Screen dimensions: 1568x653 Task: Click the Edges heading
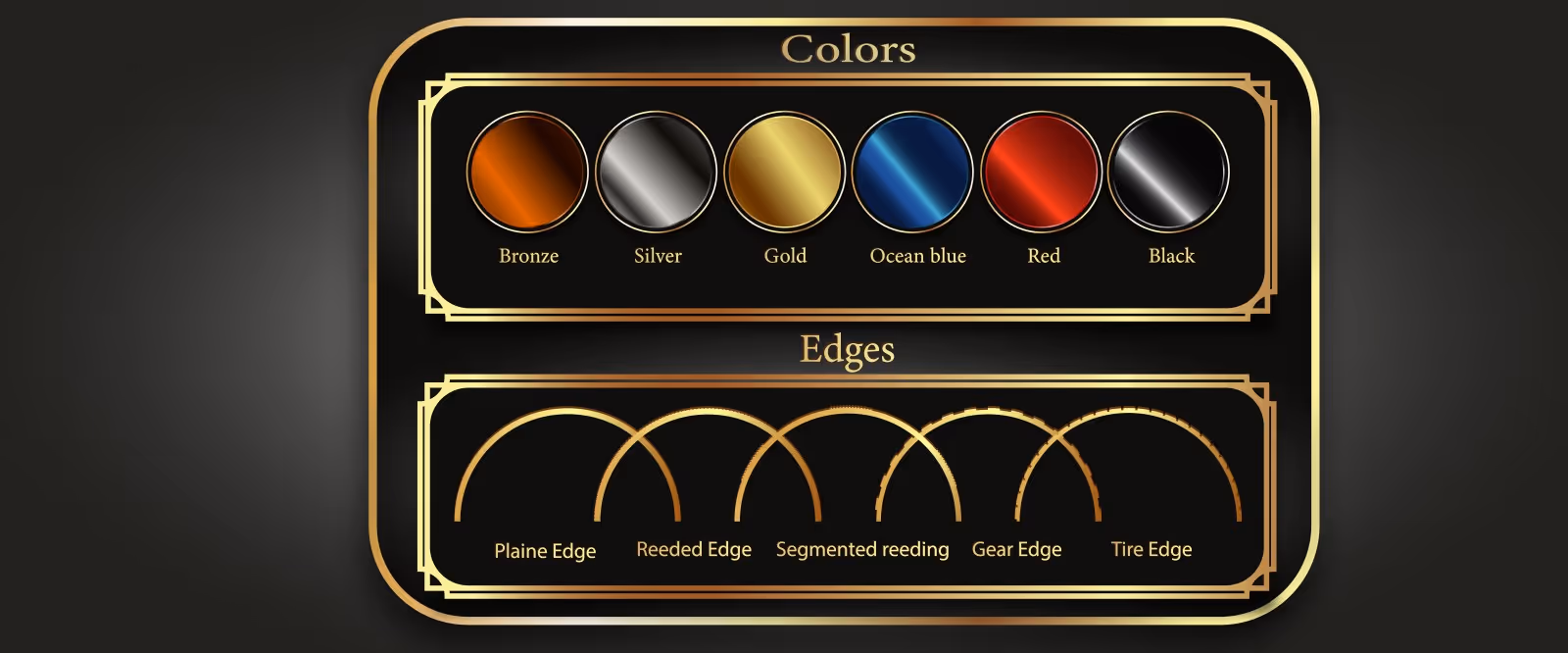click(x=848, y=350)
